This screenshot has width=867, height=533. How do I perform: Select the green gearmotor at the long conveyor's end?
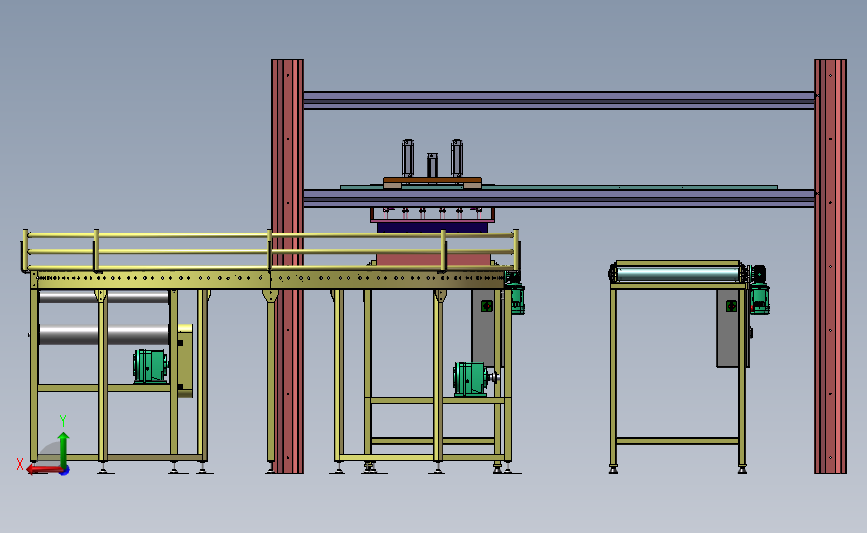[516, 292]
